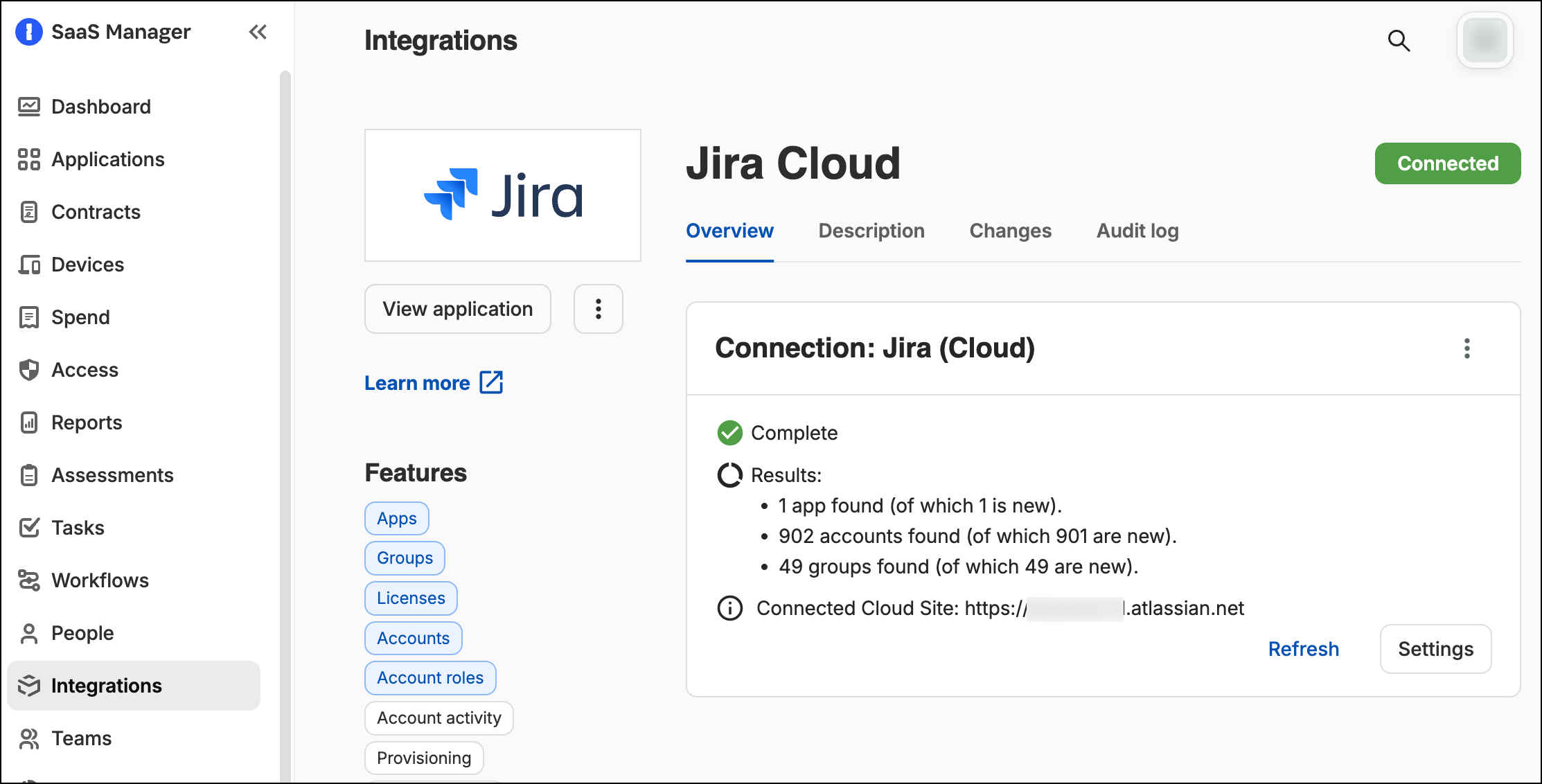This screenshot has height=784, width=1542.
Task: Click the Assessments clipboard icon
Action: point(29,475)
